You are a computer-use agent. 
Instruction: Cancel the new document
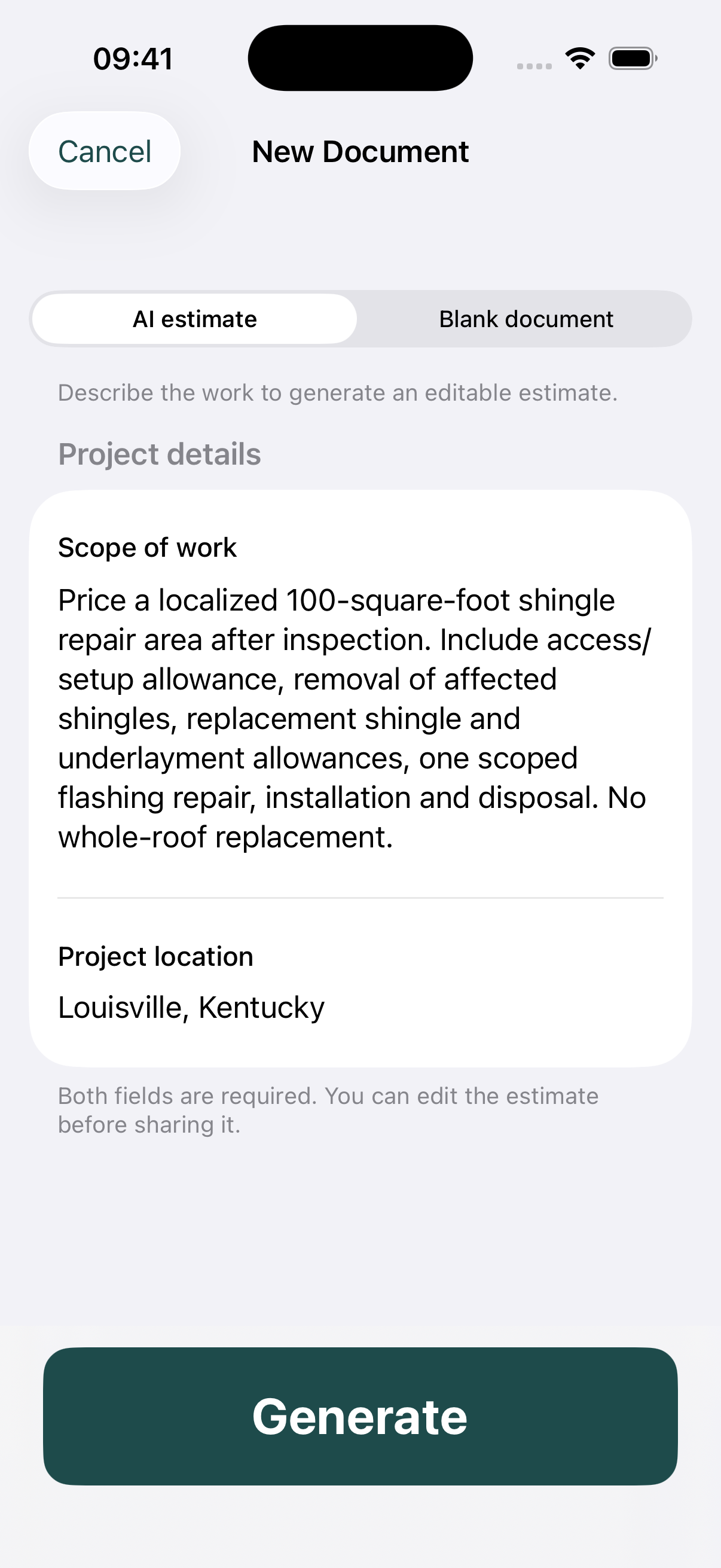click(105, 151)
